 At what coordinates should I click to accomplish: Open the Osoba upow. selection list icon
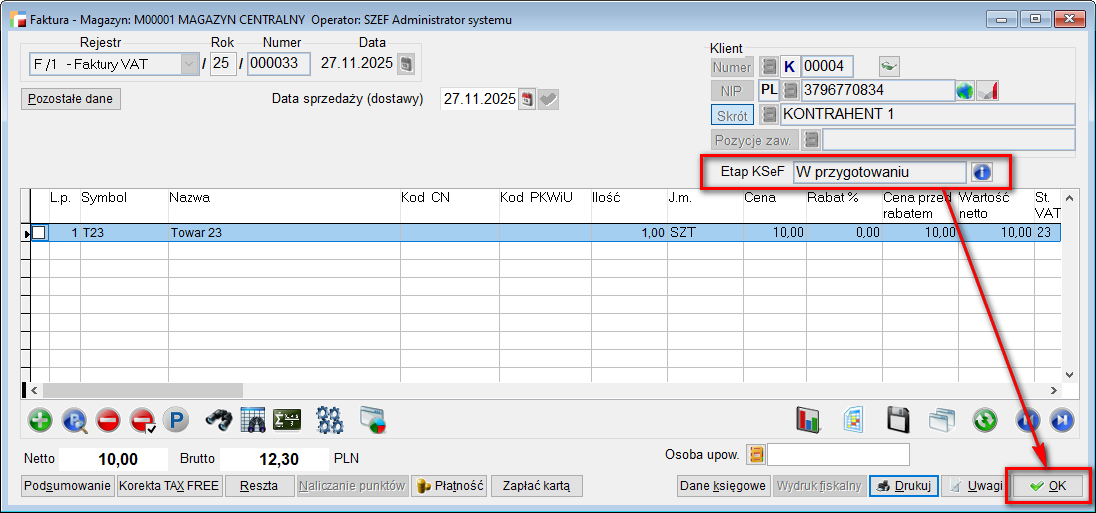(756, 455)
